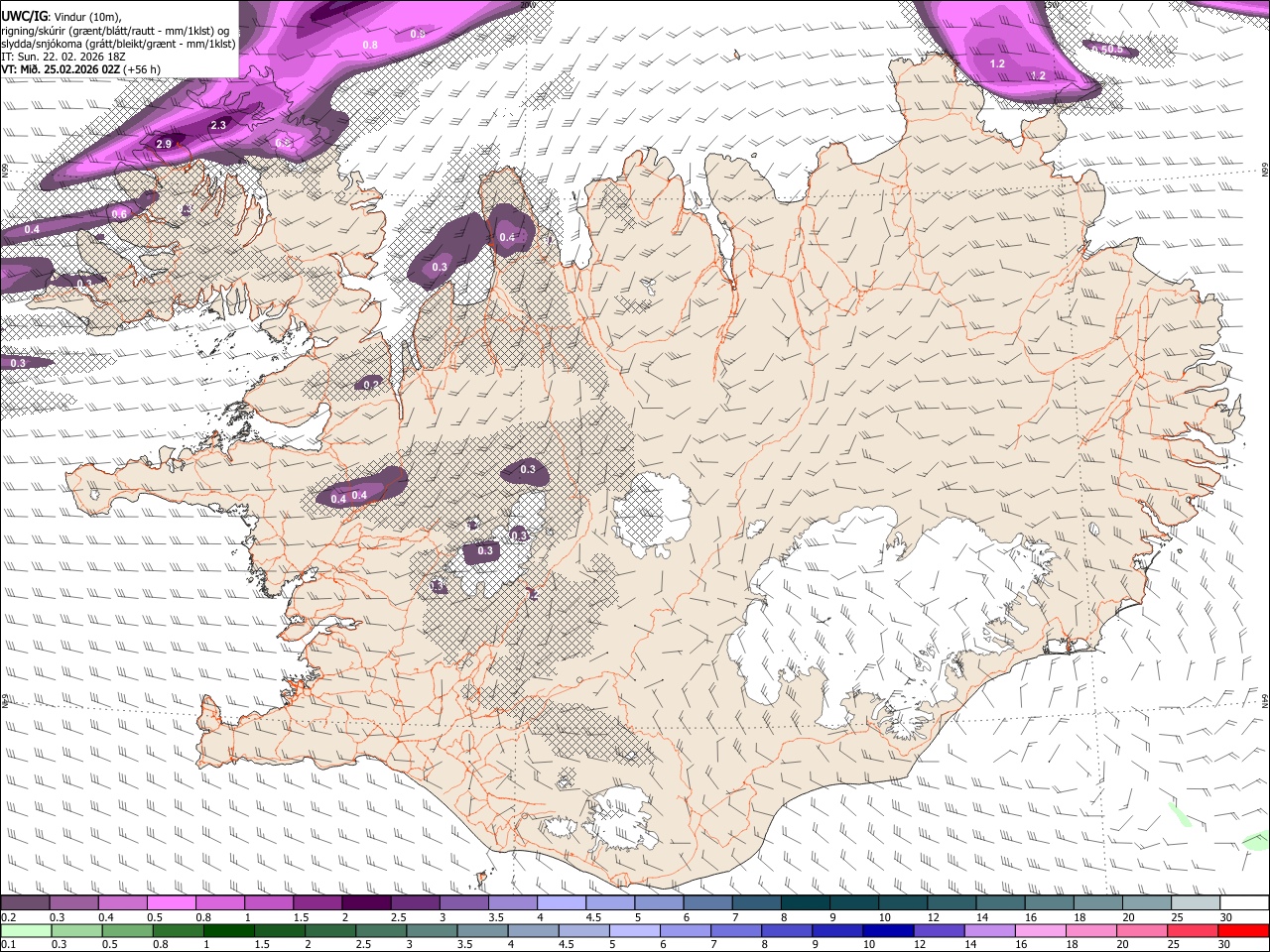Click the 'IT: Sun. 22. 02. 2026 18Z' line
The height and width of the screenshot is (952, 1270).
[x=65, y=58]
